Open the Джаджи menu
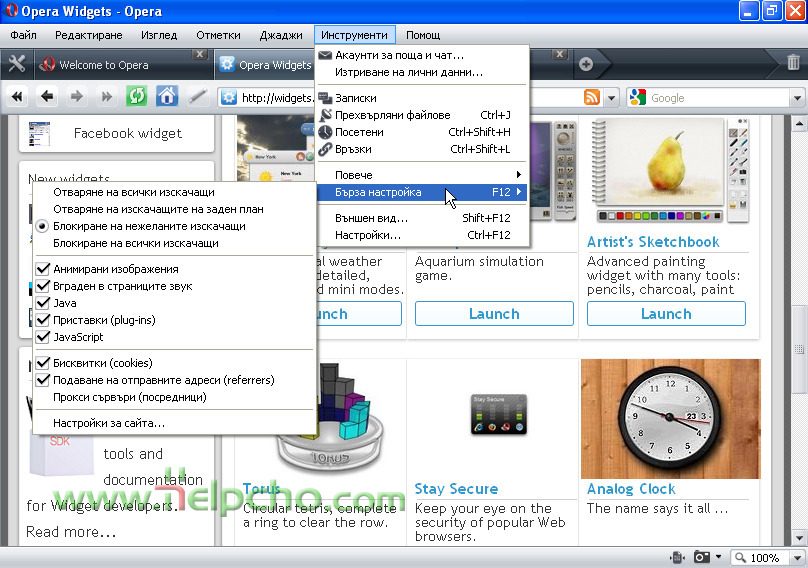Viewport: 808px width, 568px height. (281, 35)
